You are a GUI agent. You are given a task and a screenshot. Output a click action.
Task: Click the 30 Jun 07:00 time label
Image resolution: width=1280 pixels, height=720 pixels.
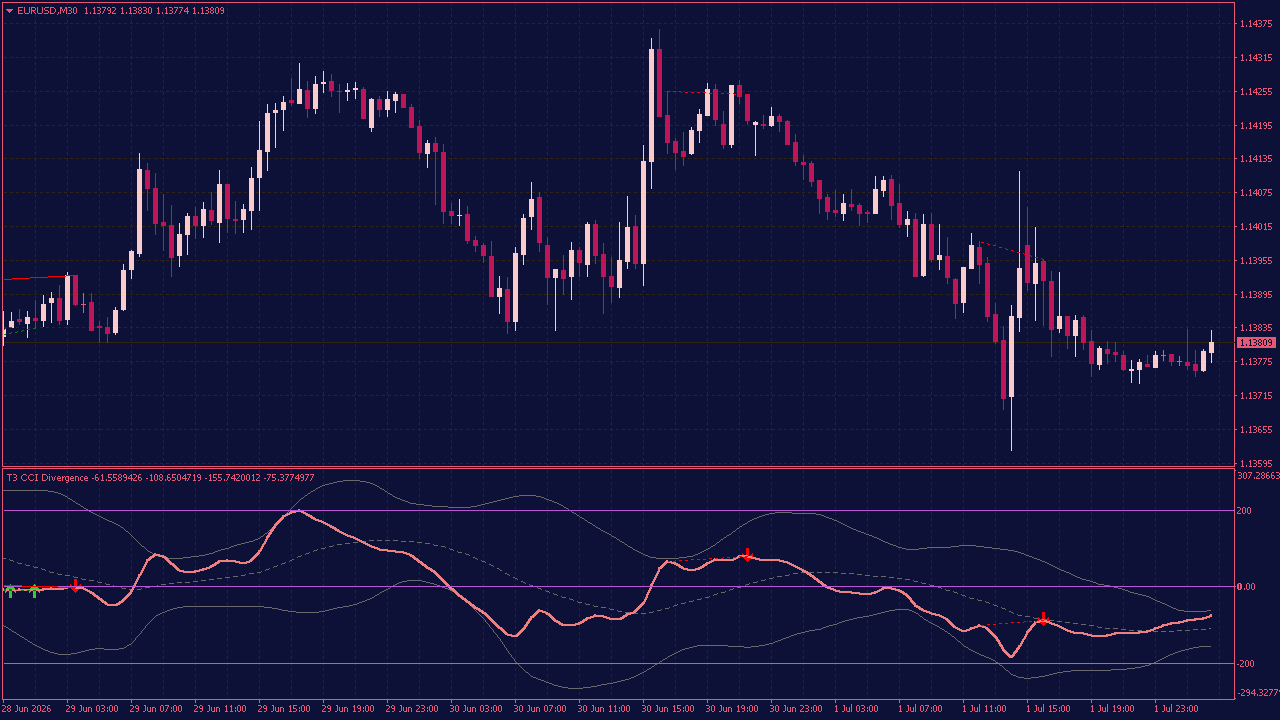coord(540,708)
